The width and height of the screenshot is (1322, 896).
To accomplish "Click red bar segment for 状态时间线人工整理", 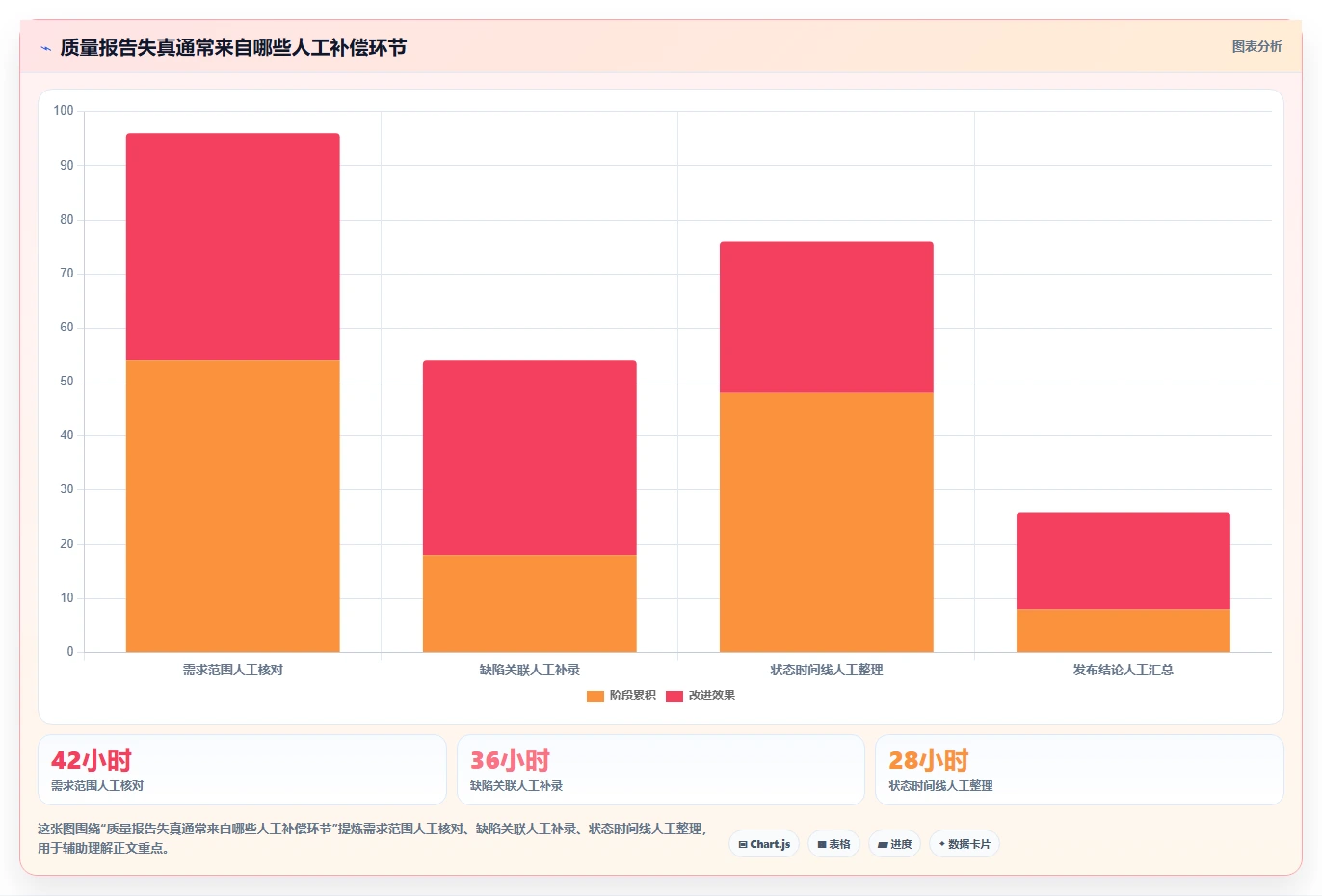I will 827,317.
